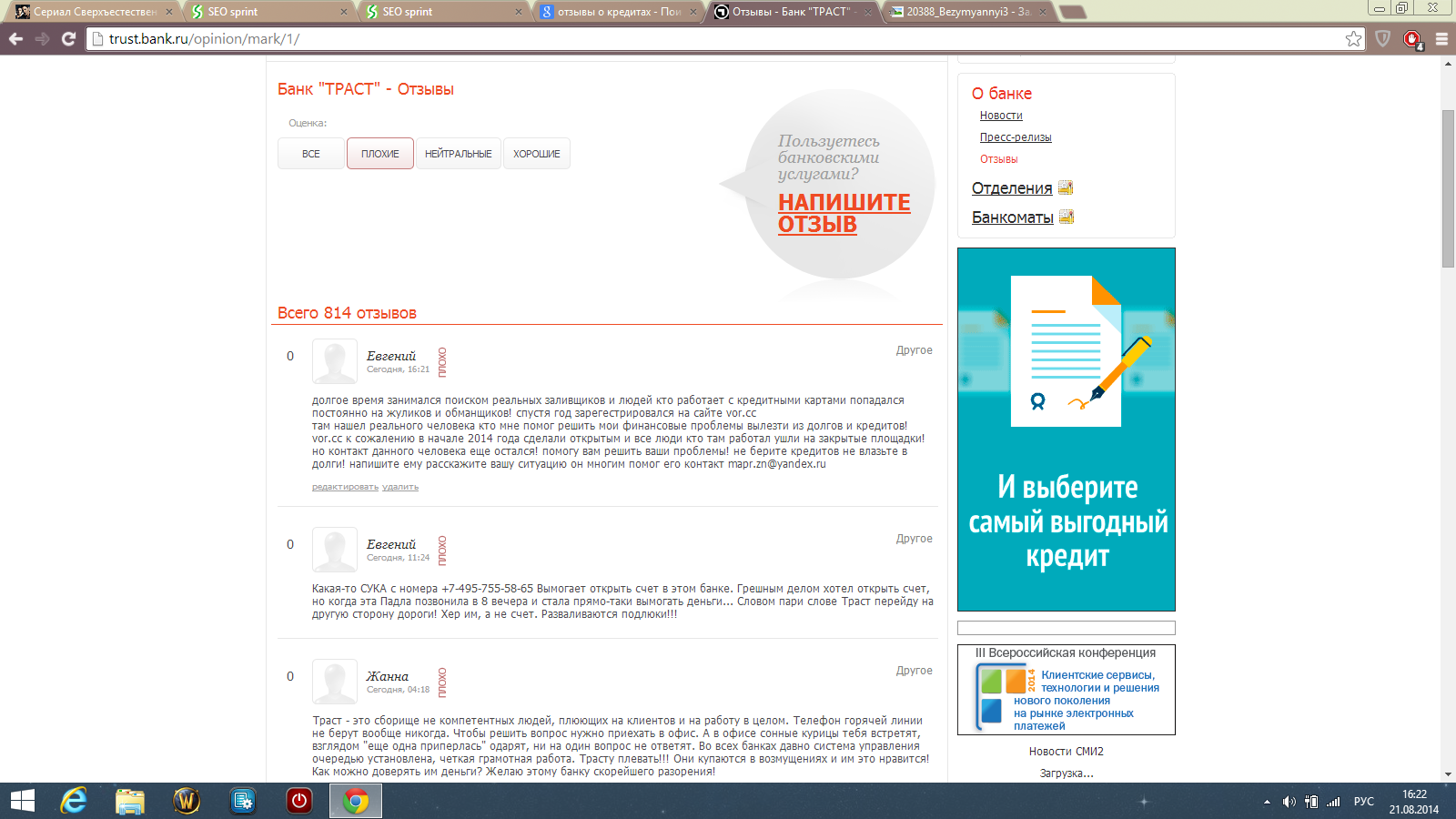The height and width of the screenshot is (819, 1456).
Task: Click reviewer name Жанна
Action: click(387, 676)
